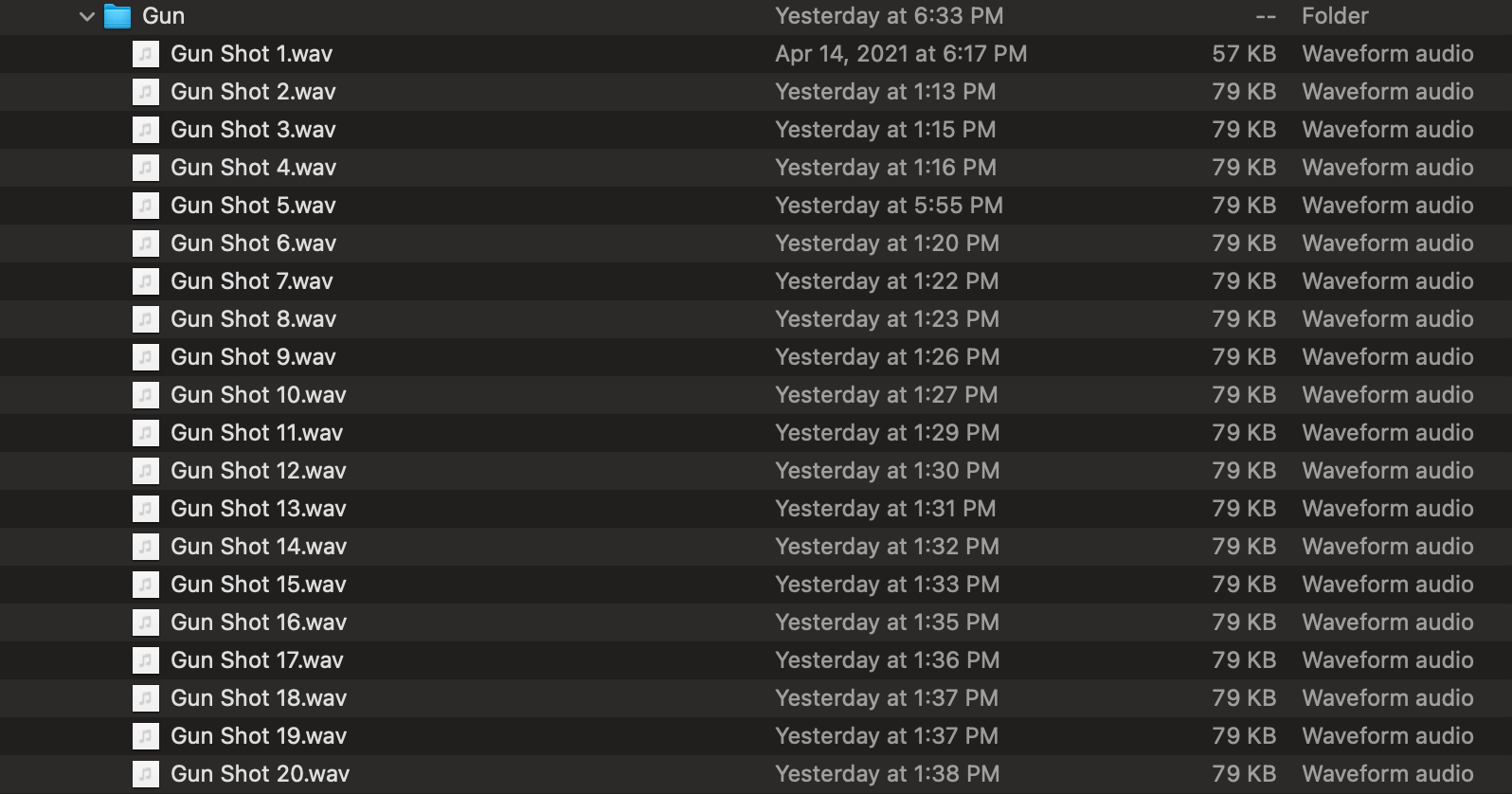Click the Gun Shot 14.wav audio icon

[x=145, y=547]
